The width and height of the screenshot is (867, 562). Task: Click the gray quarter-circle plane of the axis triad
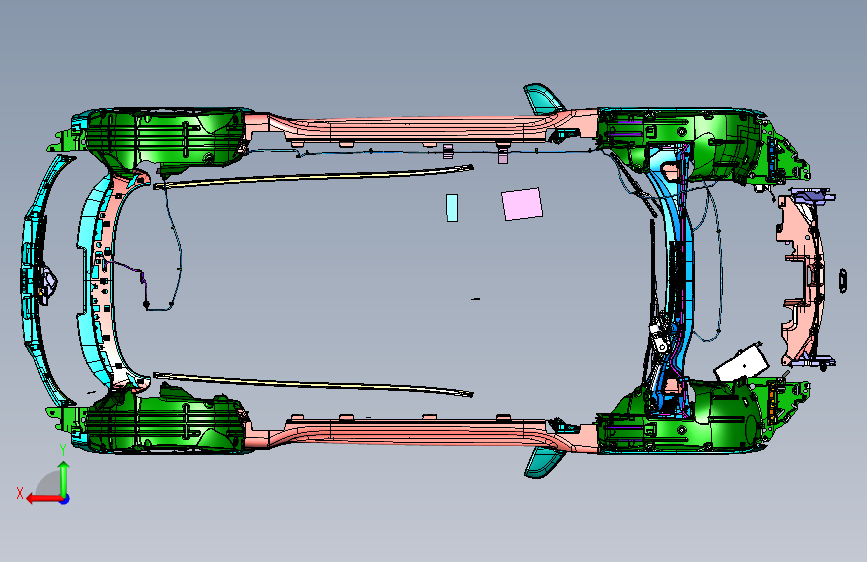(49, 484)
